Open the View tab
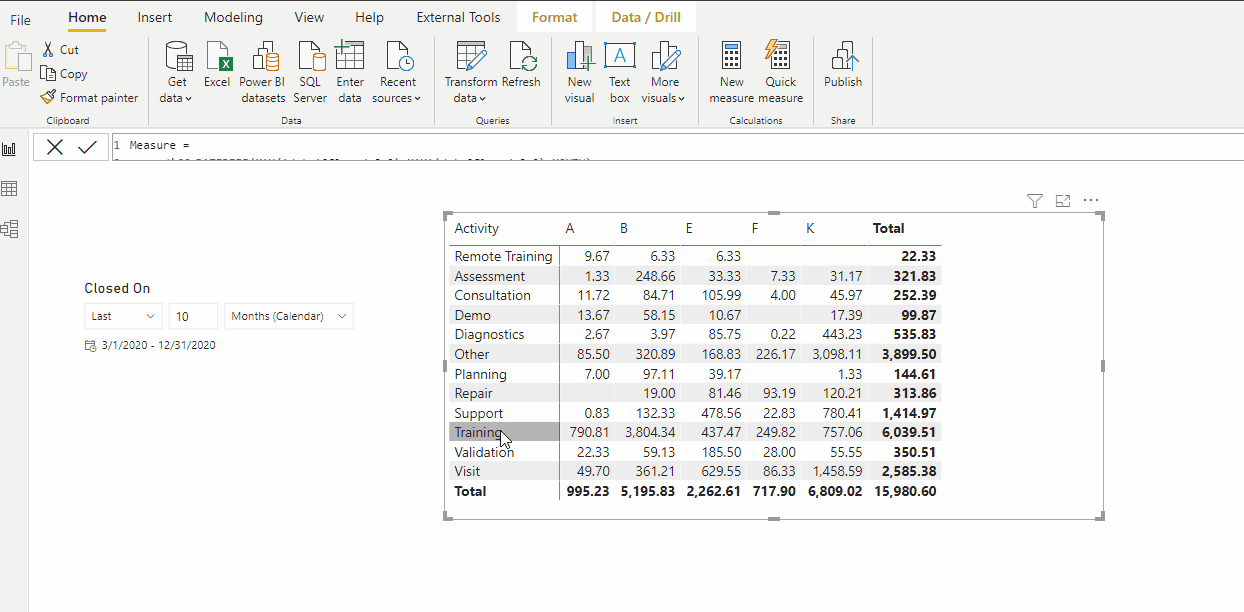Image resolution: width=1244 pixels, height=612 pixels. pos(309,17)
